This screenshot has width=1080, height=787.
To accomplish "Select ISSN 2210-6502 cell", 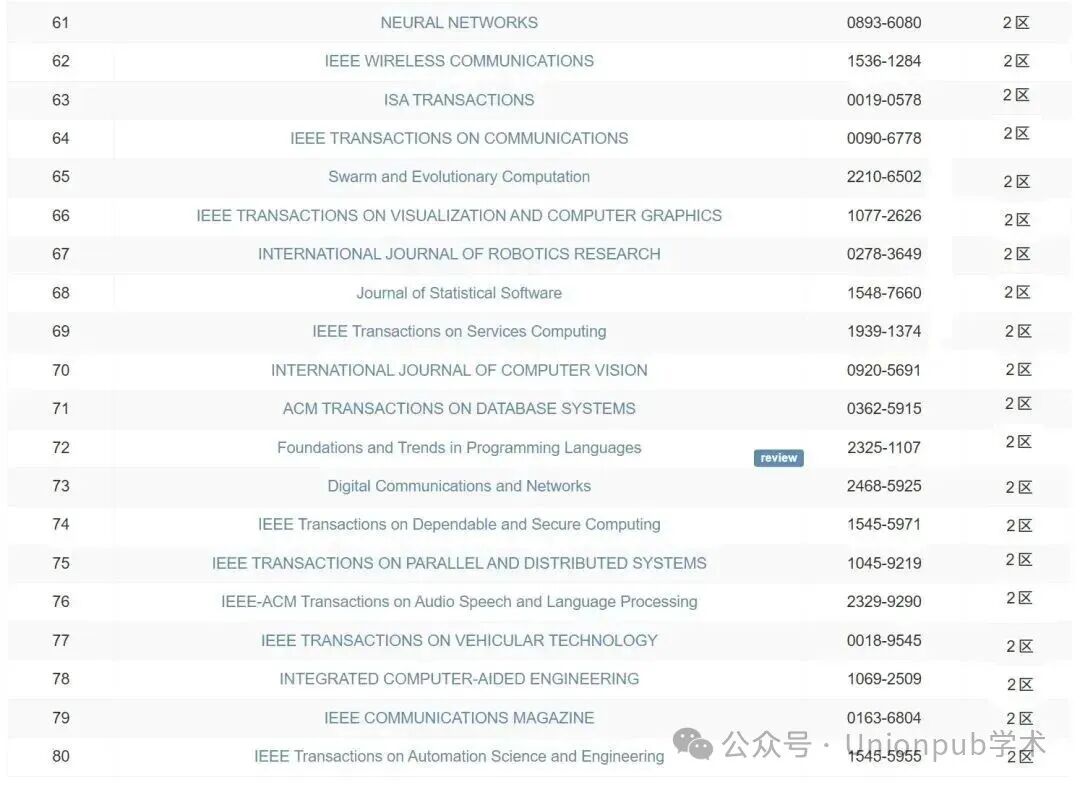I will pos(884,177).
